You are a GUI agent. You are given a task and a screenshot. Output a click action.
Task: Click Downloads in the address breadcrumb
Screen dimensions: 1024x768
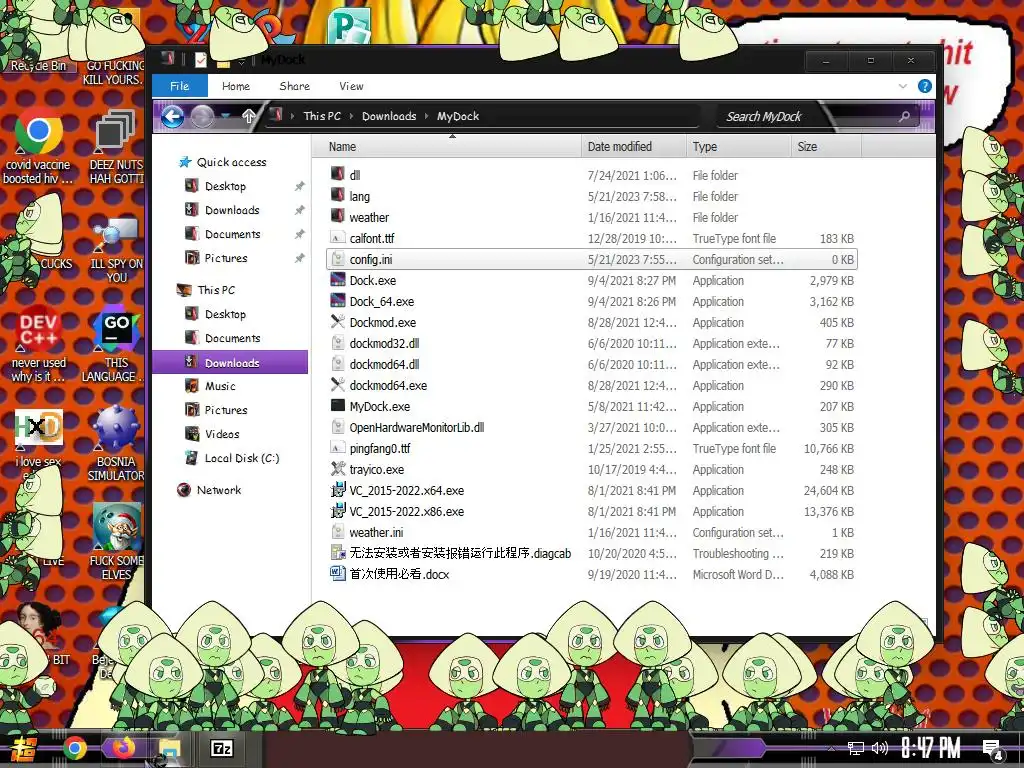point(389,116)
